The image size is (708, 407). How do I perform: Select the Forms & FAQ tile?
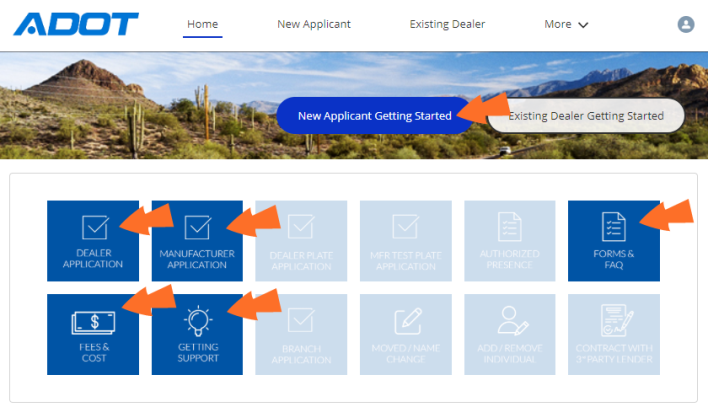pos(614,241)
